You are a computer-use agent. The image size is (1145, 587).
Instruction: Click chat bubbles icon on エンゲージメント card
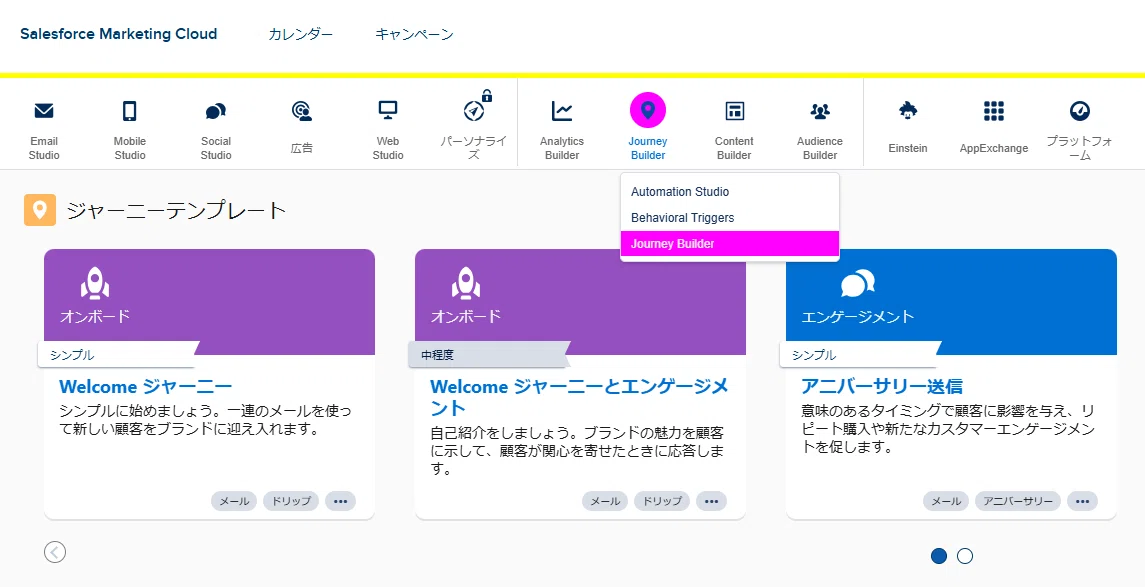(x=857, y=283)
